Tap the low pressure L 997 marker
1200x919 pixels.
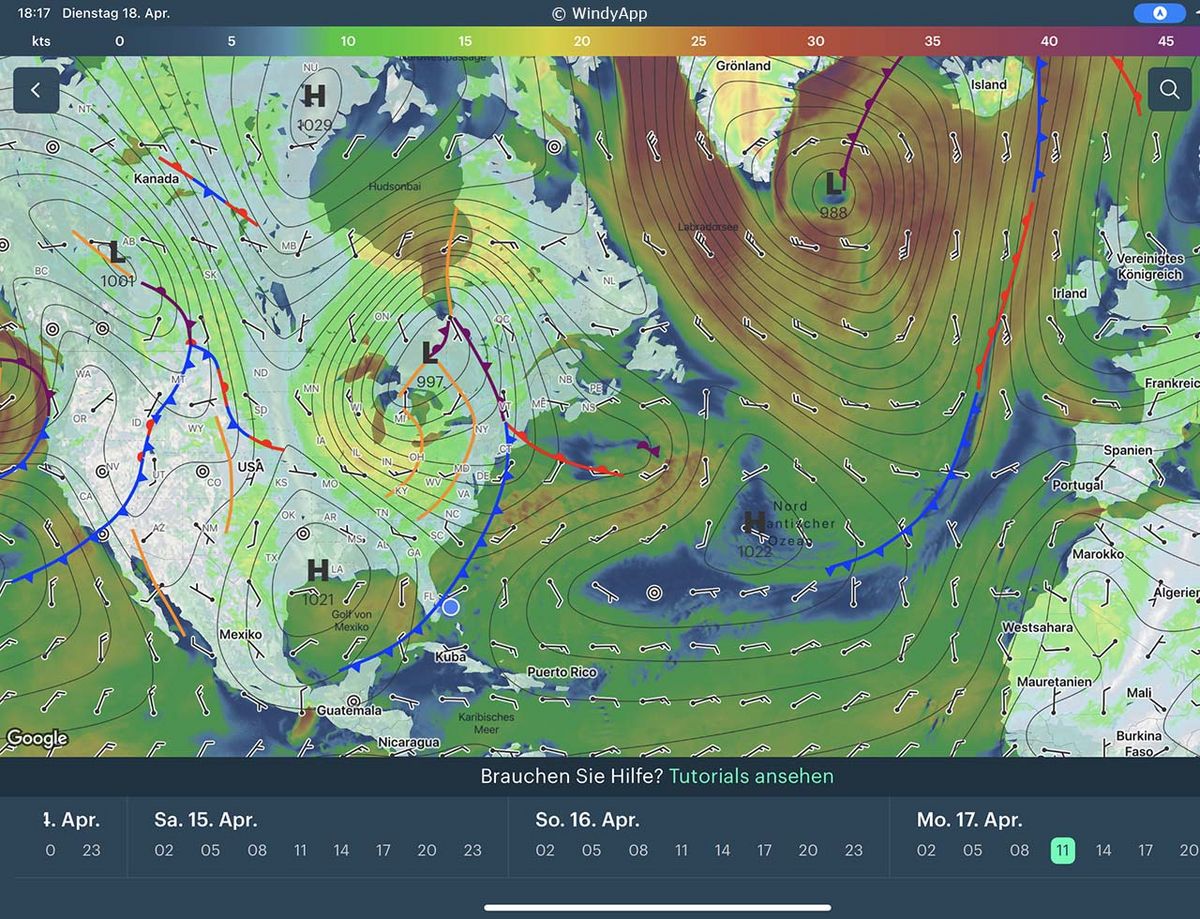pyautogui.click(x=431, y=364)
